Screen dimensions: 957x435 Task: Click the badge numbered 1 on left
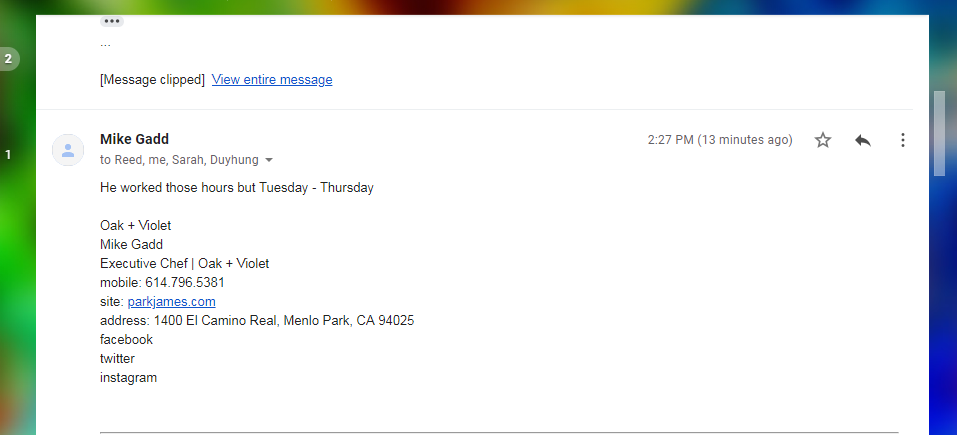(x=8, y=154)
